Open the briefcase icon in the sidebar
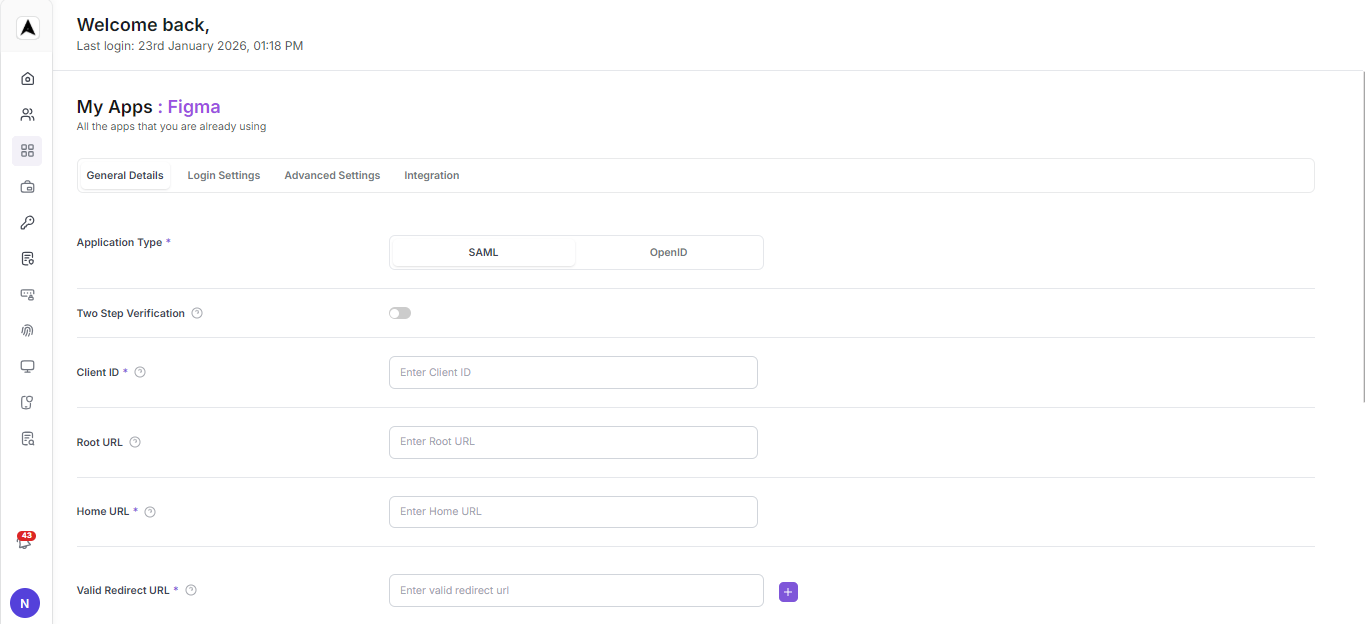Viewport: 1365px width, 624px height. coord(27,186)
